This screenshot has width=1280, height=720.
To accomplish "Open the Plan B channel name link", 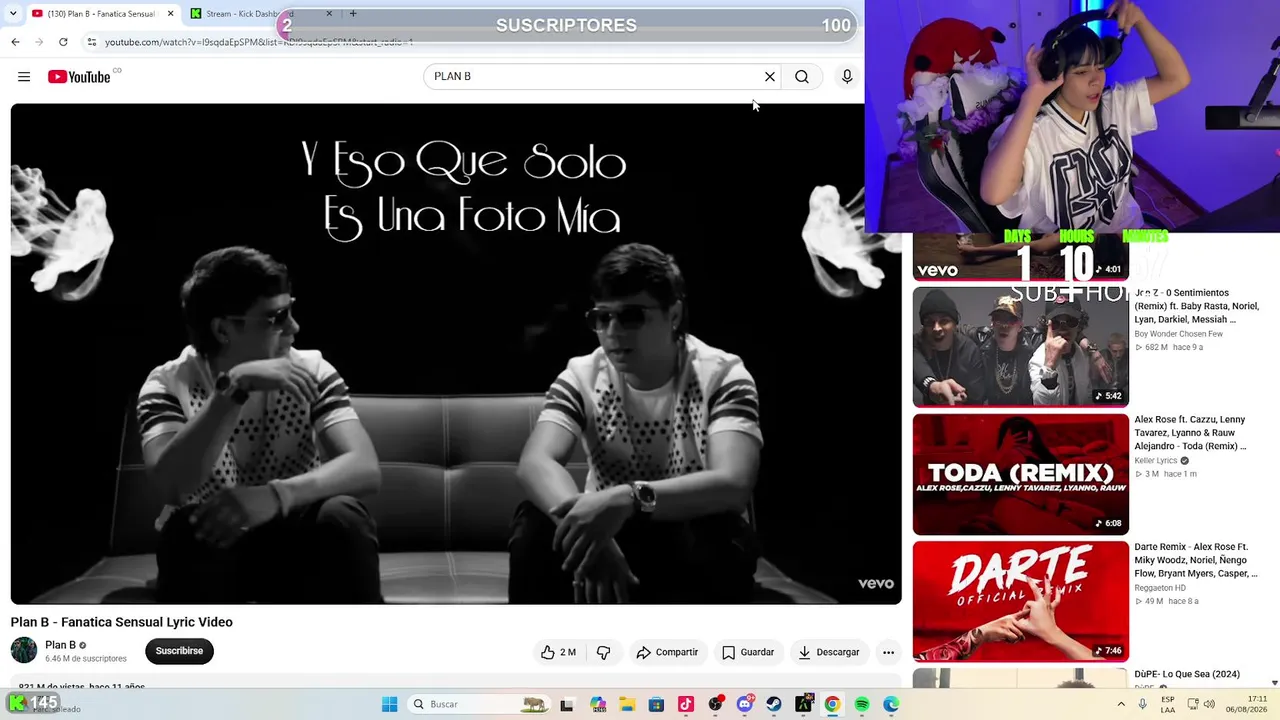I will point(60,645).
